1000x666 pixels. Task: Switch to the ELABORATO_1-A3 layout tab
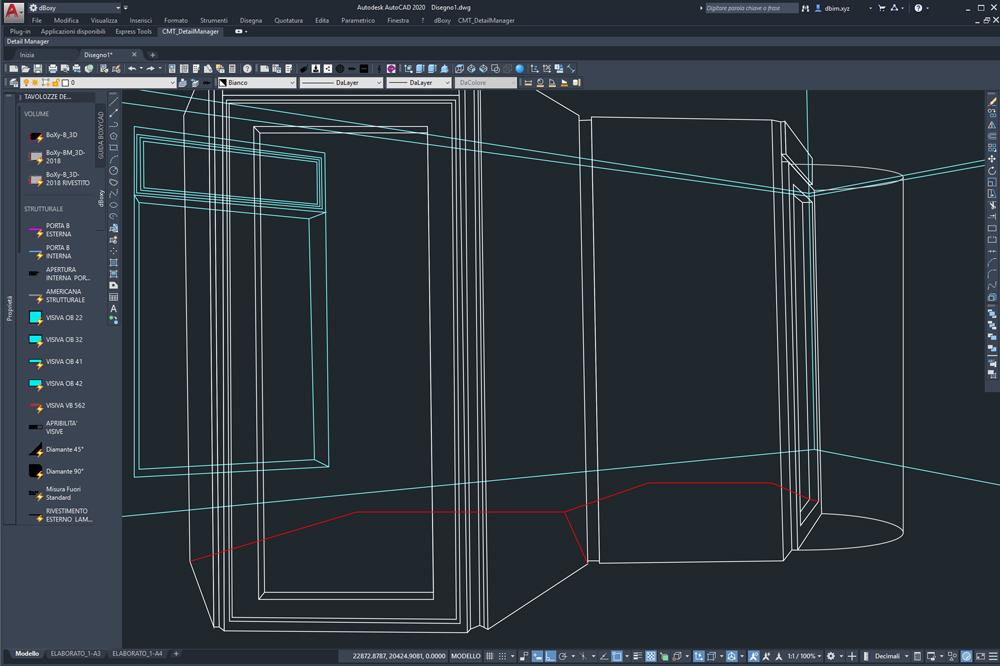click(76, 654)
